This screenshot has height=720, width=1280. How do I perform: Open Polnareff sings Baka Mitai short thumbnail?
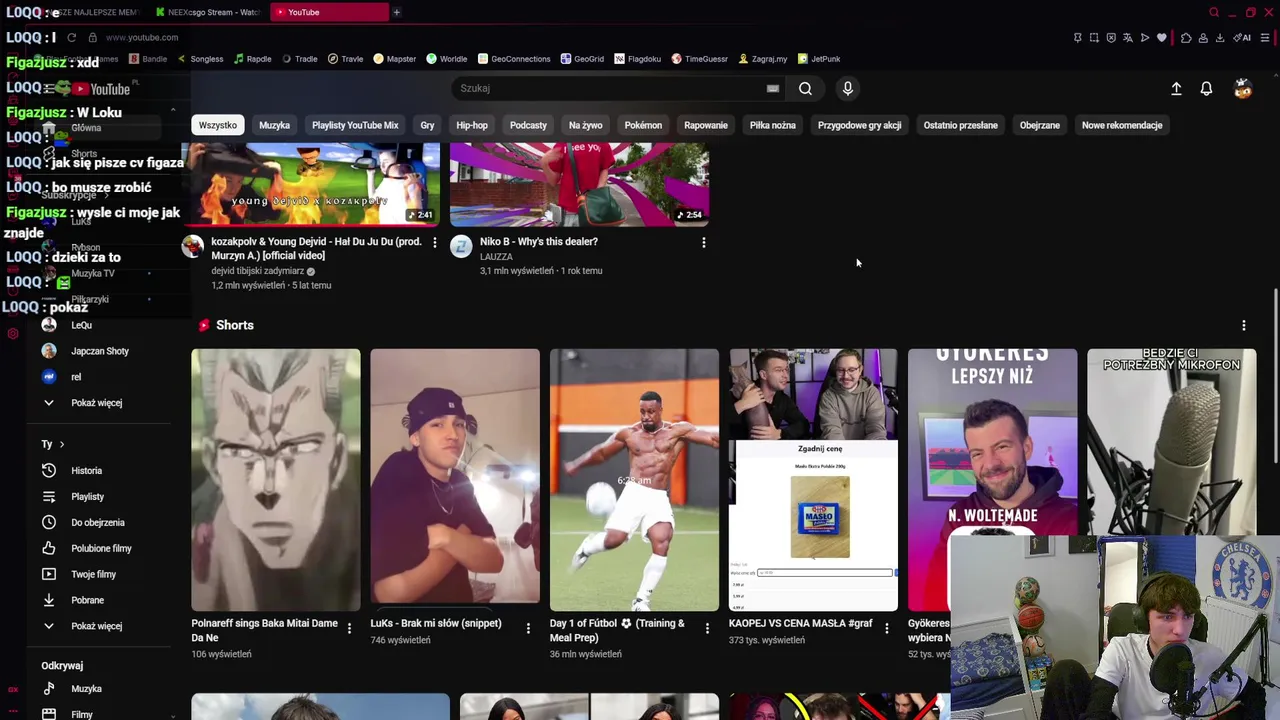pos(275,479)
